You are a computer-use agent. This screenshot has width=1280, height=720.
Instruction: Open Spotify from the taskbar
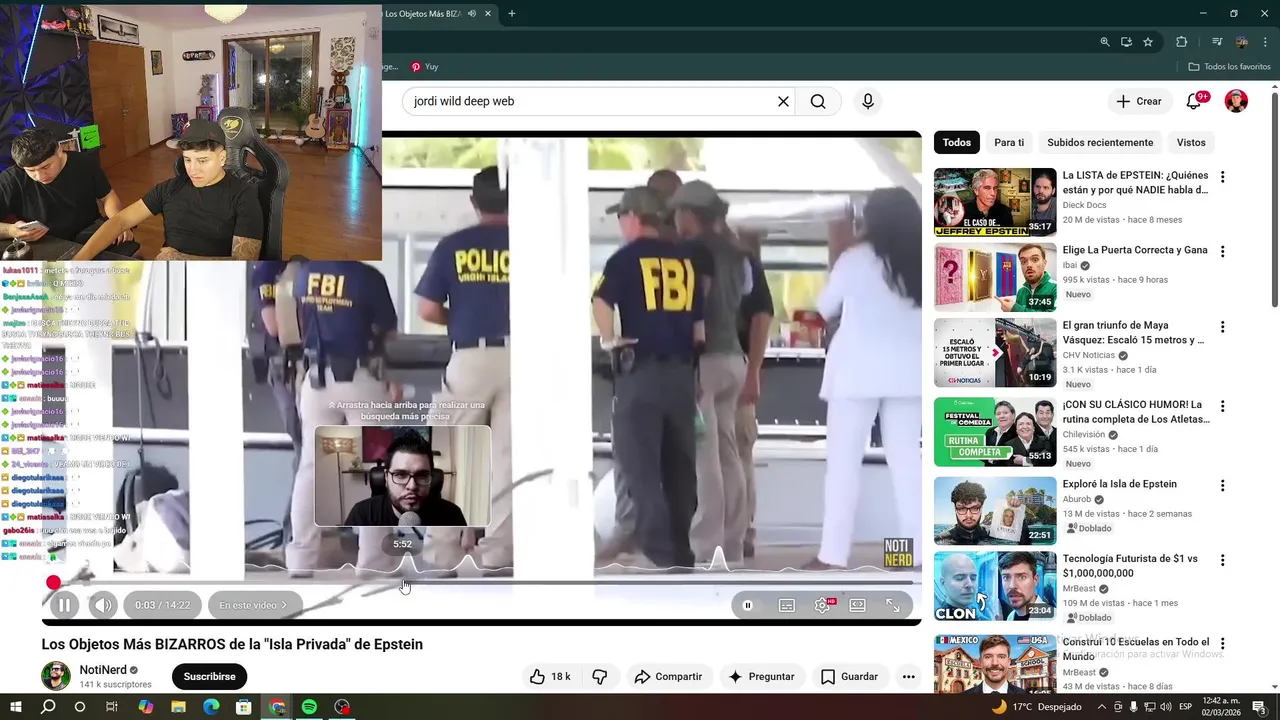[x=309, y=707]
